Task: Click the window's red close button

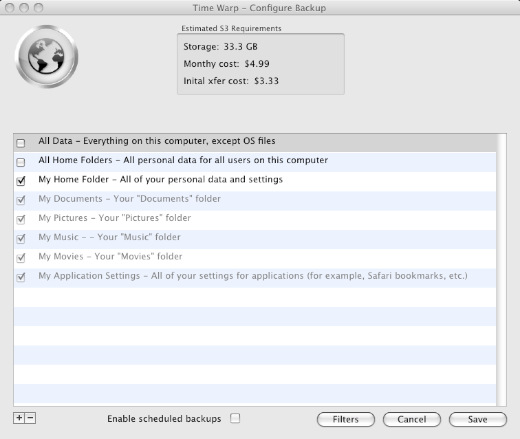Action: 10,8
